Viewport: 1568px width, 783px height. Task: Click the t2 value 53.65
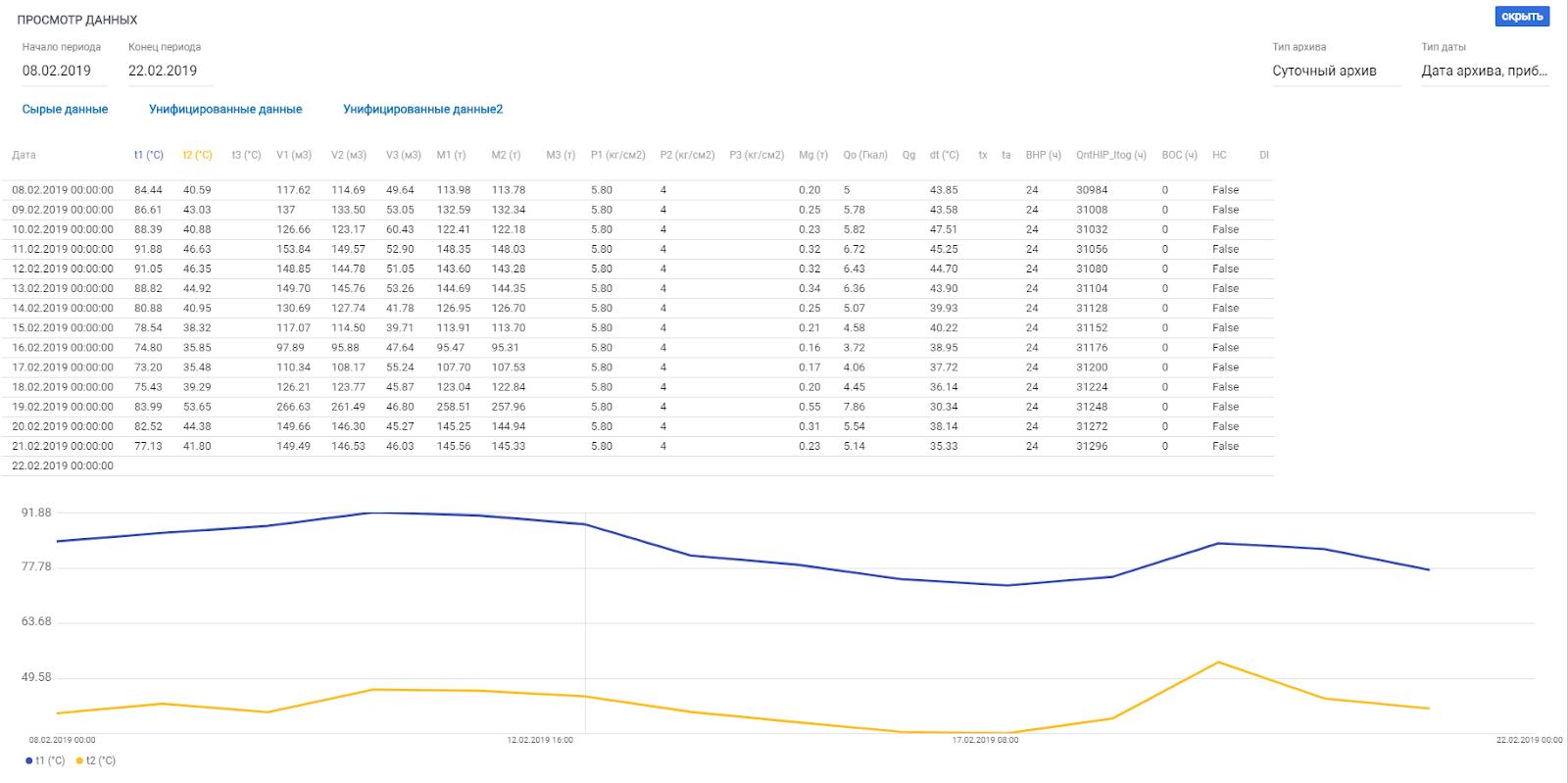(197, 407)
